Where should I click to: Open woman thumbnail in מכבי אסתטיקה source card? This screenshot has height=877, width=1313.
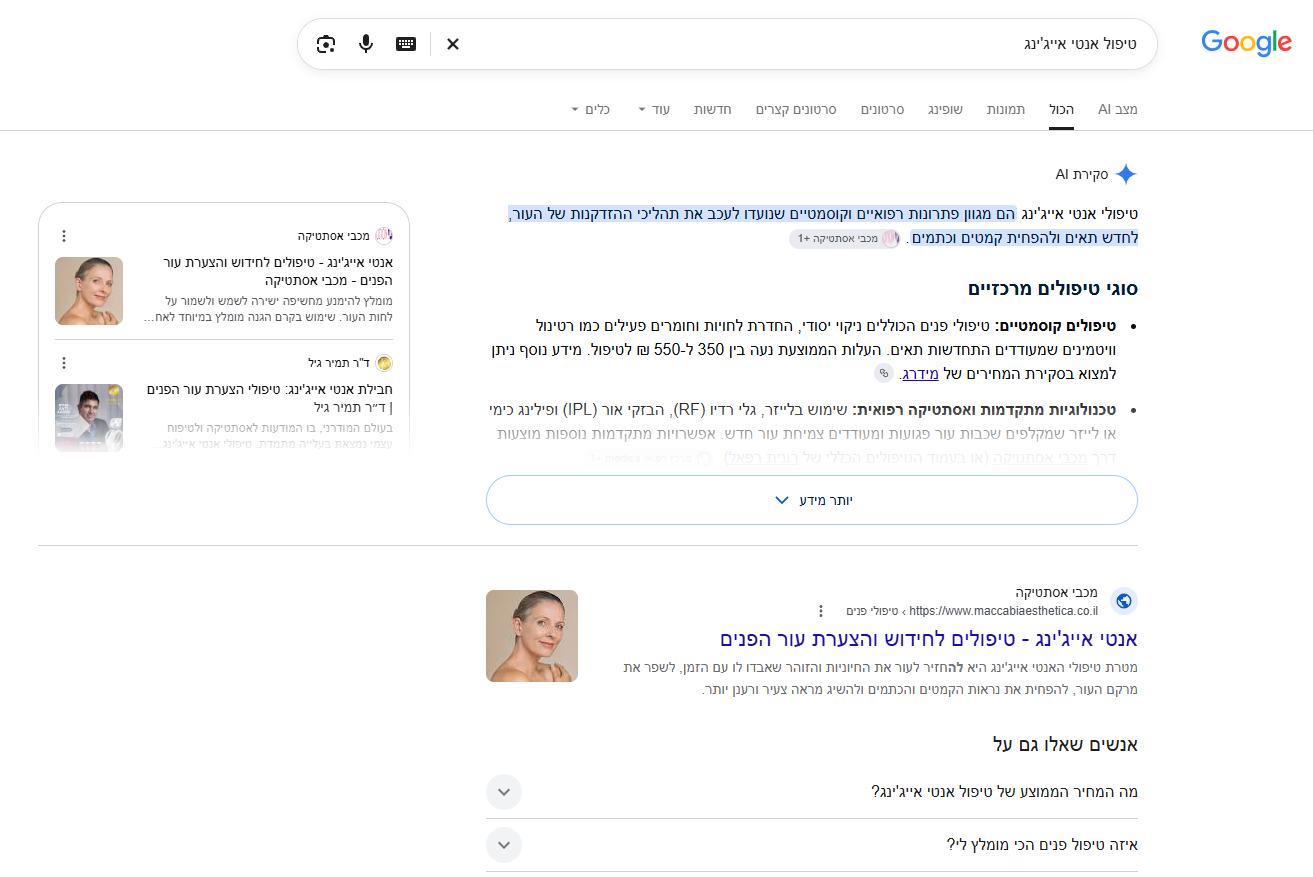pos(89,291)
